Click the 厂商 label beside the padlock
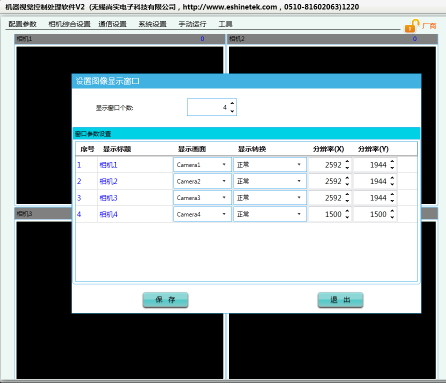 pyautogui.click(x=429, y=26)
